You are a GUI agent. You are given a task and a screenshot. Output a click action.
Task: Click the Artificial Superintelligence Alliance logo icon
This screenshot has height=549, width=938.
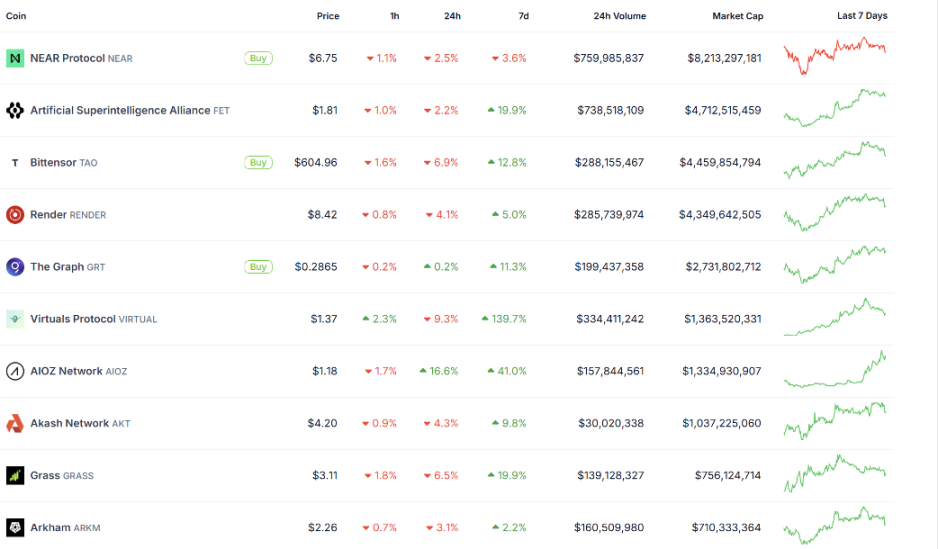click(x=15, y=110)
